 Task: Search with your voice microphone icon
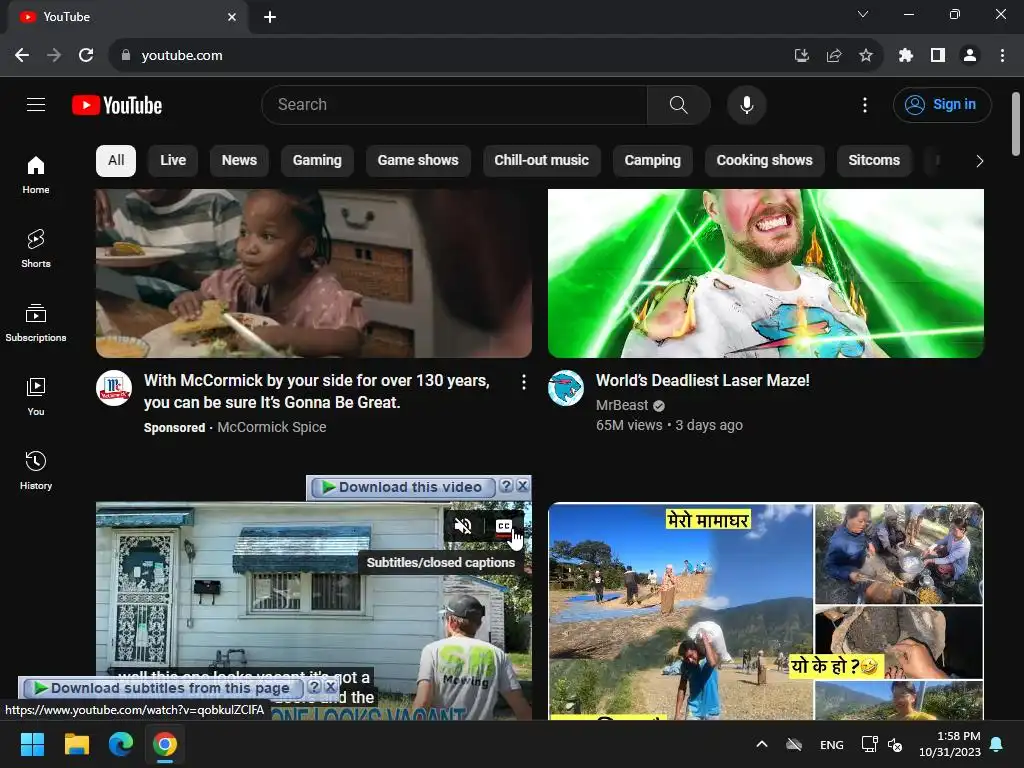[x=746, y=104]
